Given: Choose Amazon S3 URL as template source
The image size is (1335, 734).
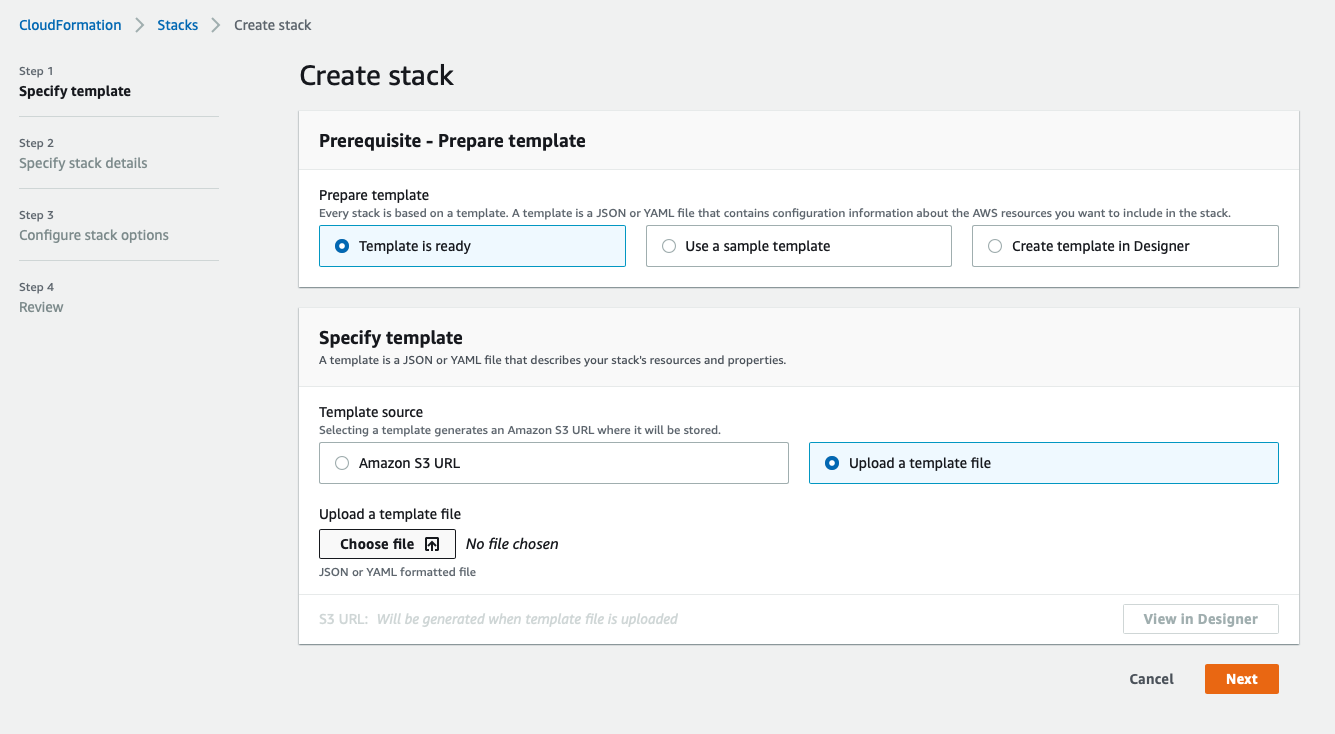Looking at the screenshot, I should 554,463.
